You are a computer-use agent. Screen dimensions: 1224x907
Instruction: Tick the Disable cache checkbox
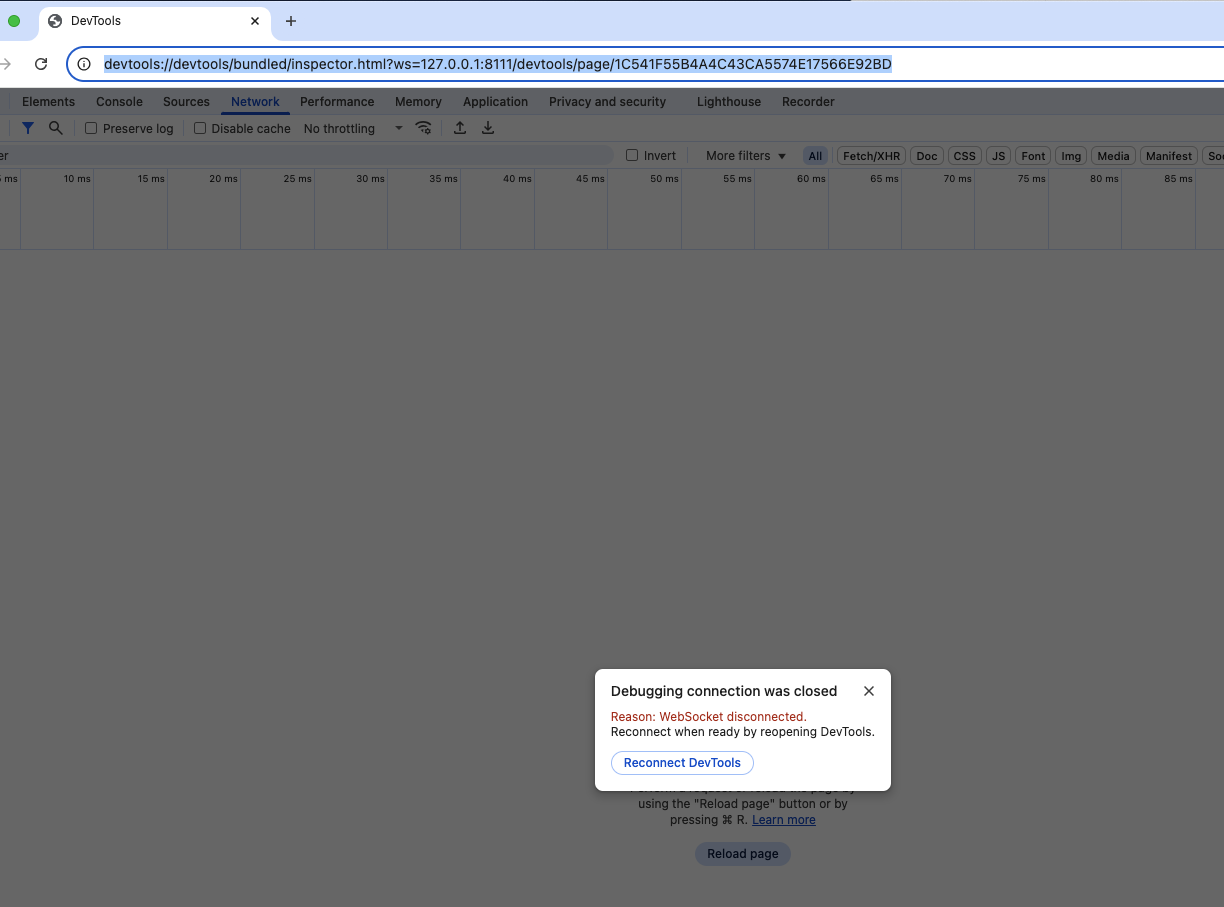click(200, 128)
